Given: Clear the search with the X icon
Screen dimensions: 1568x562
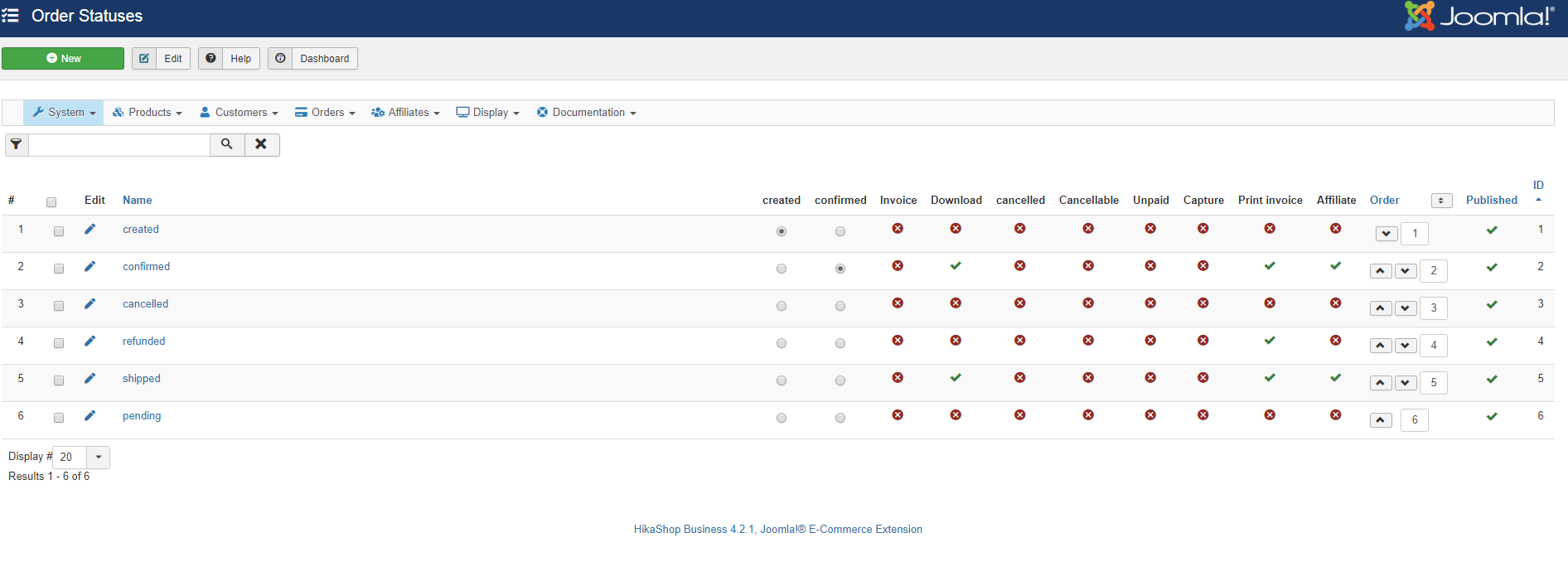Looking at the screenshot, I should pos(261,144).
